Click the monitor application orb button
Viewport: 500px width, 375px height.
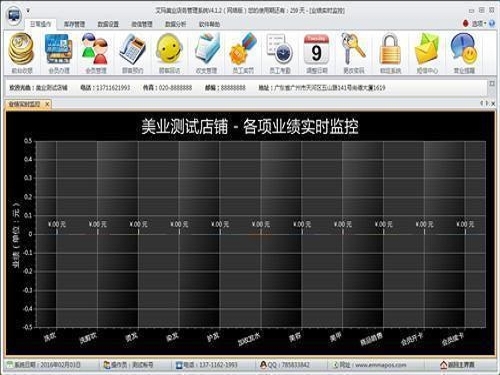coord(14,15)
